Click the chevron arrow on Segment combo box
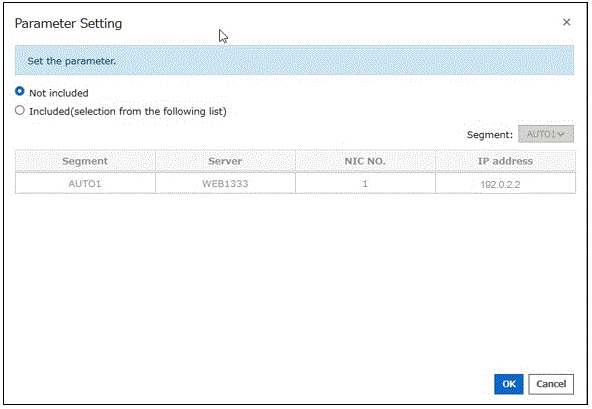 (x=561, y=134)
